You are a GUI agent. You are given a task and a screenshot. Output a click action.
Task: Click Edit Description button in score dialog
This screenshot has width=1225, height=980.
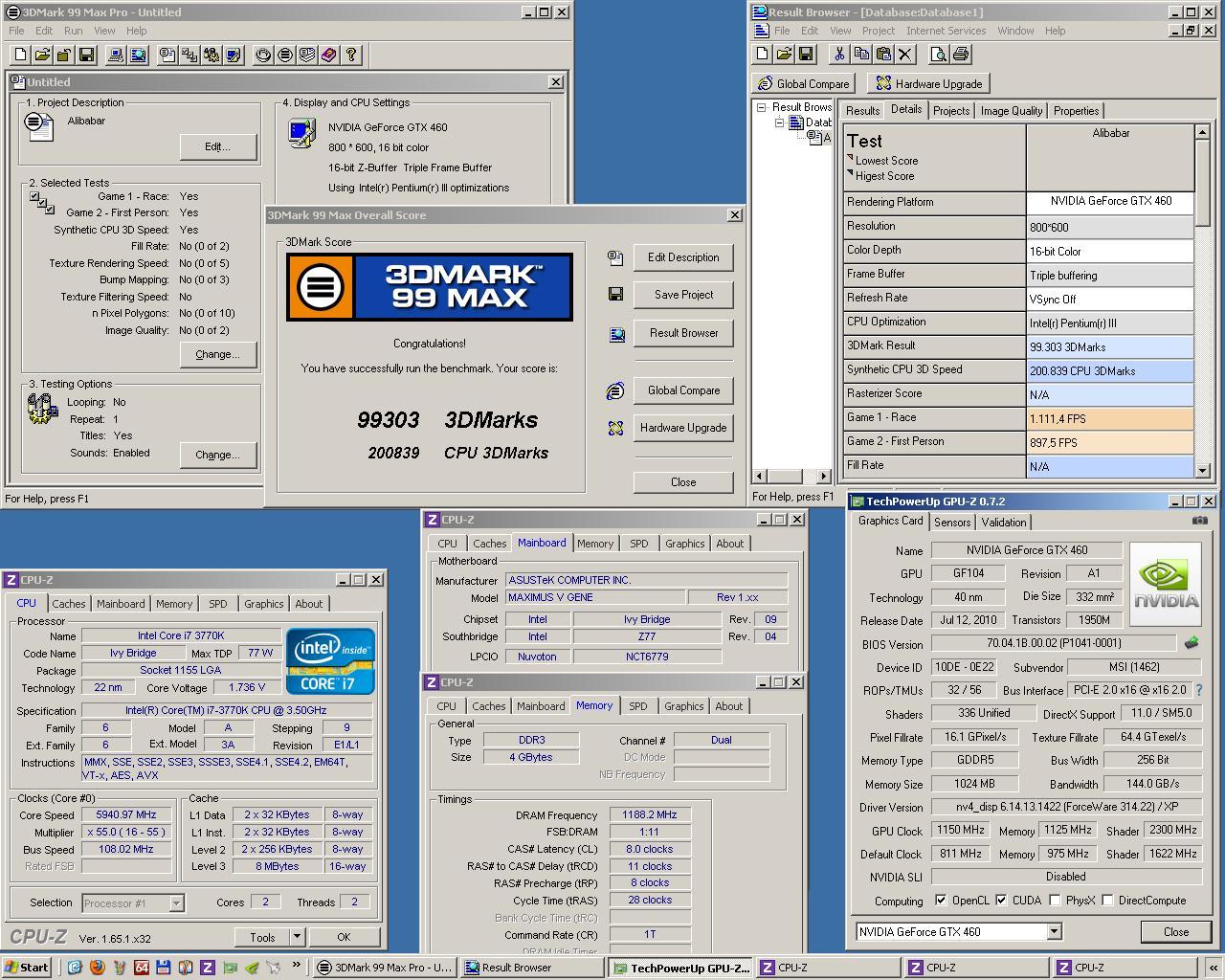683,257
